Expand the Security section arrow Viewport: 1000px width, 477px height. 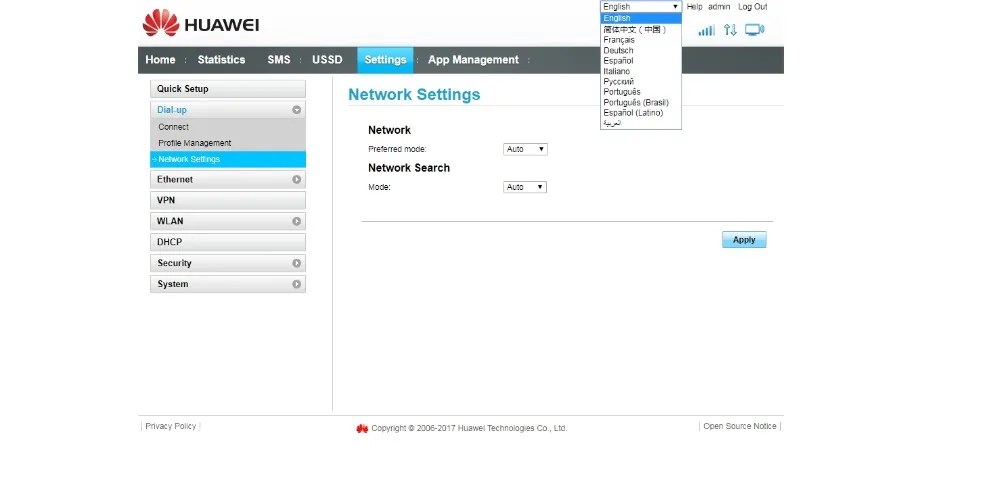(x=297, y=263)
